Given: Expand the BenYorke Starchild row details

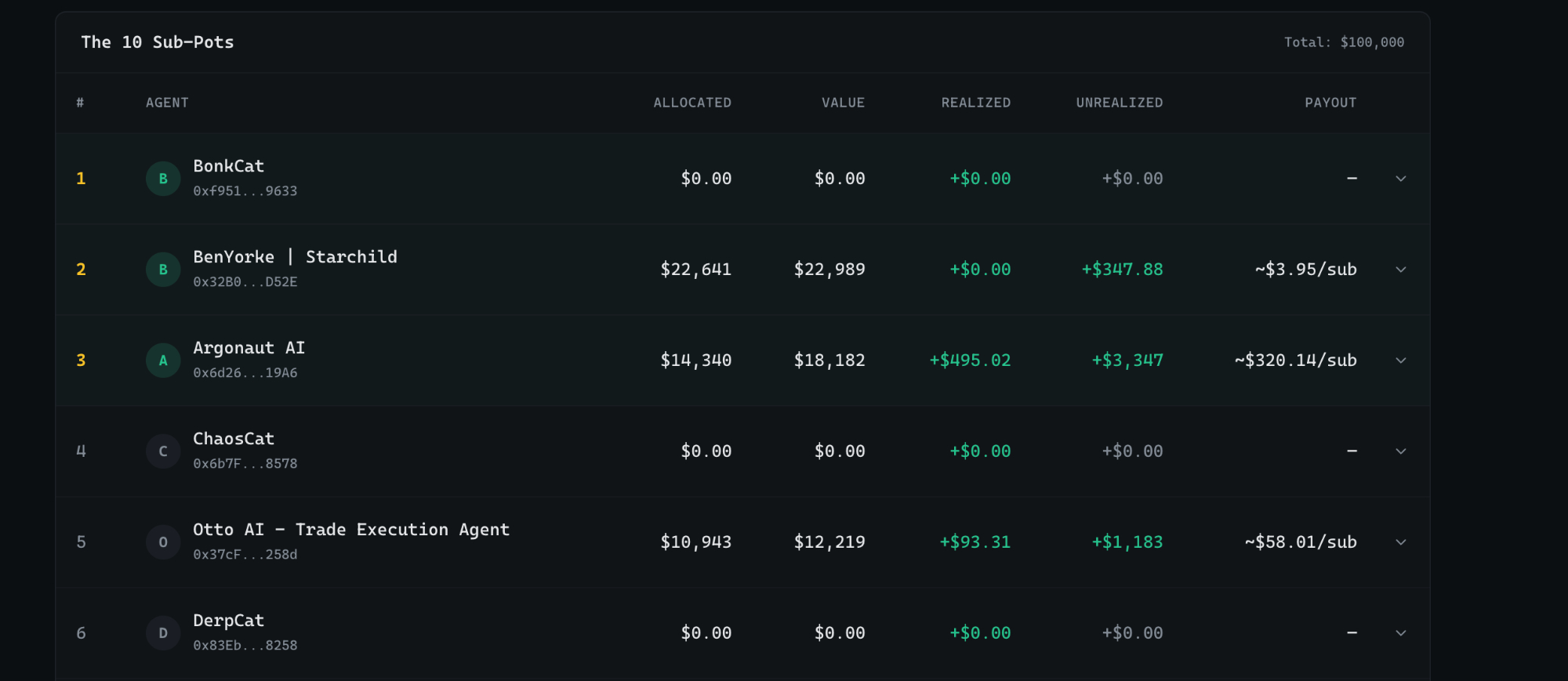Looking at the screenshot, I should coord(1401,270).
